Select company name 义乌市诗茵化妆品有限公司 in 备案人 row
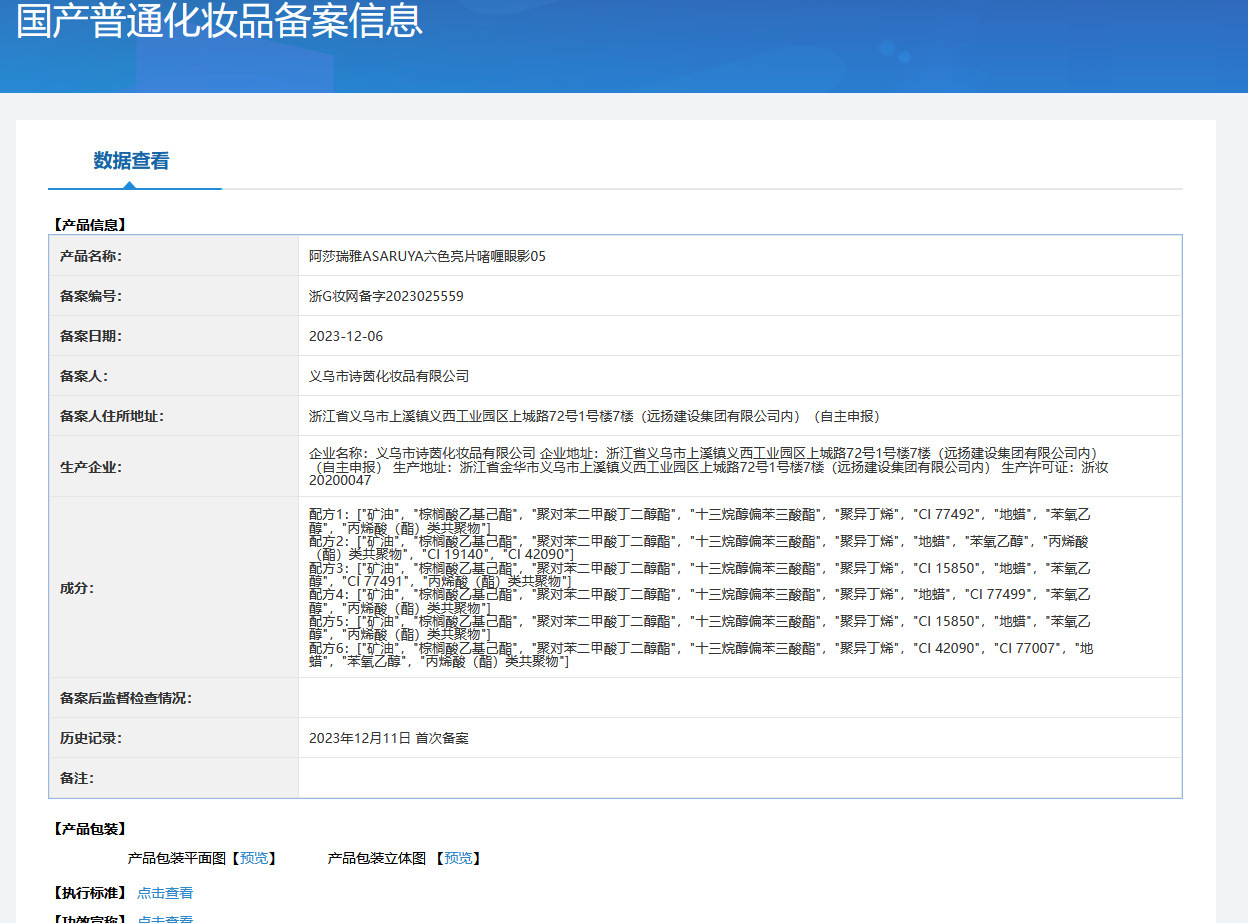This screenshot has height=923, width=1248. (389, 376)
